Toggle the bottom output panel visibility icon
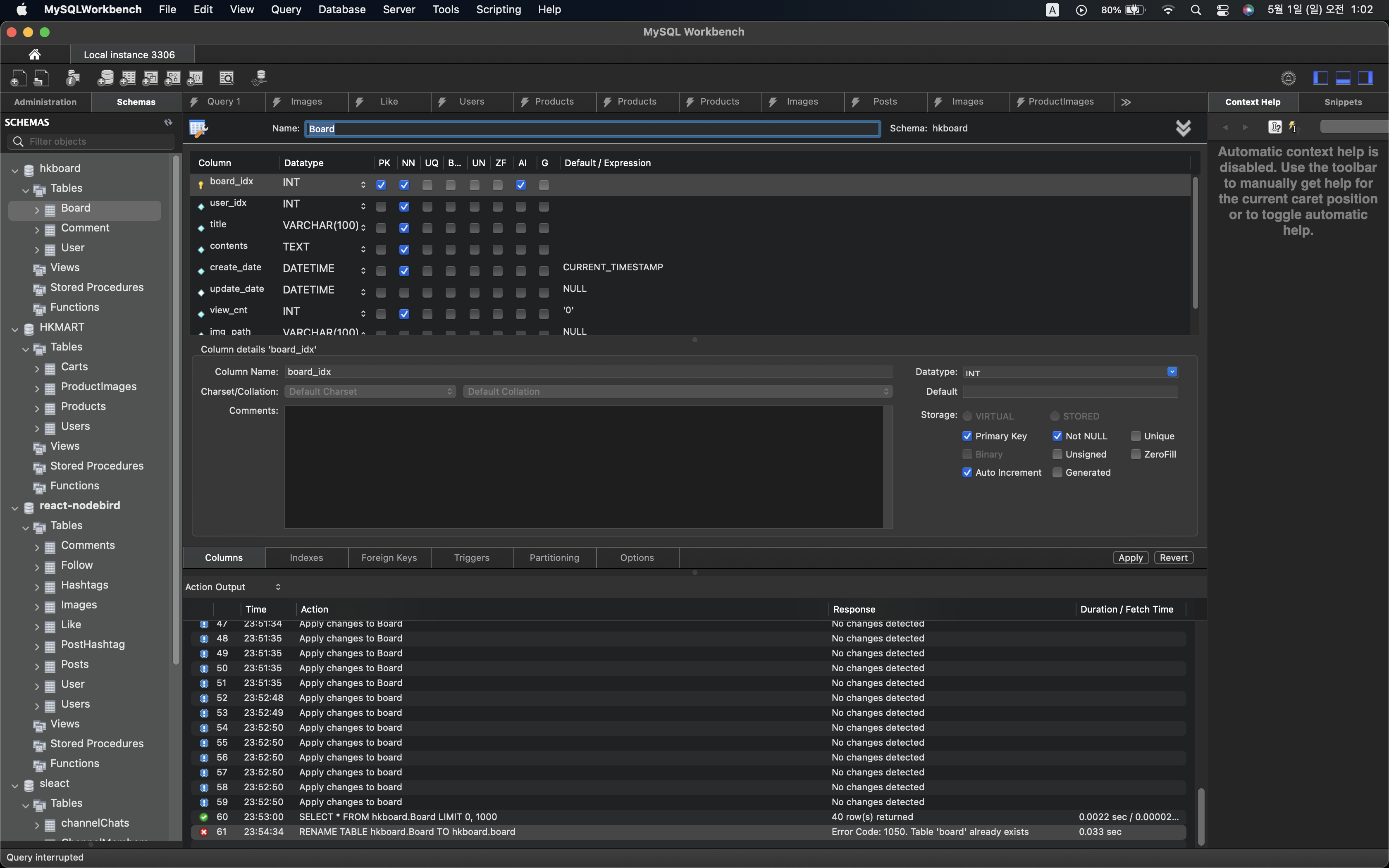The image size is (1389, 868). (x=1343, y=78)
